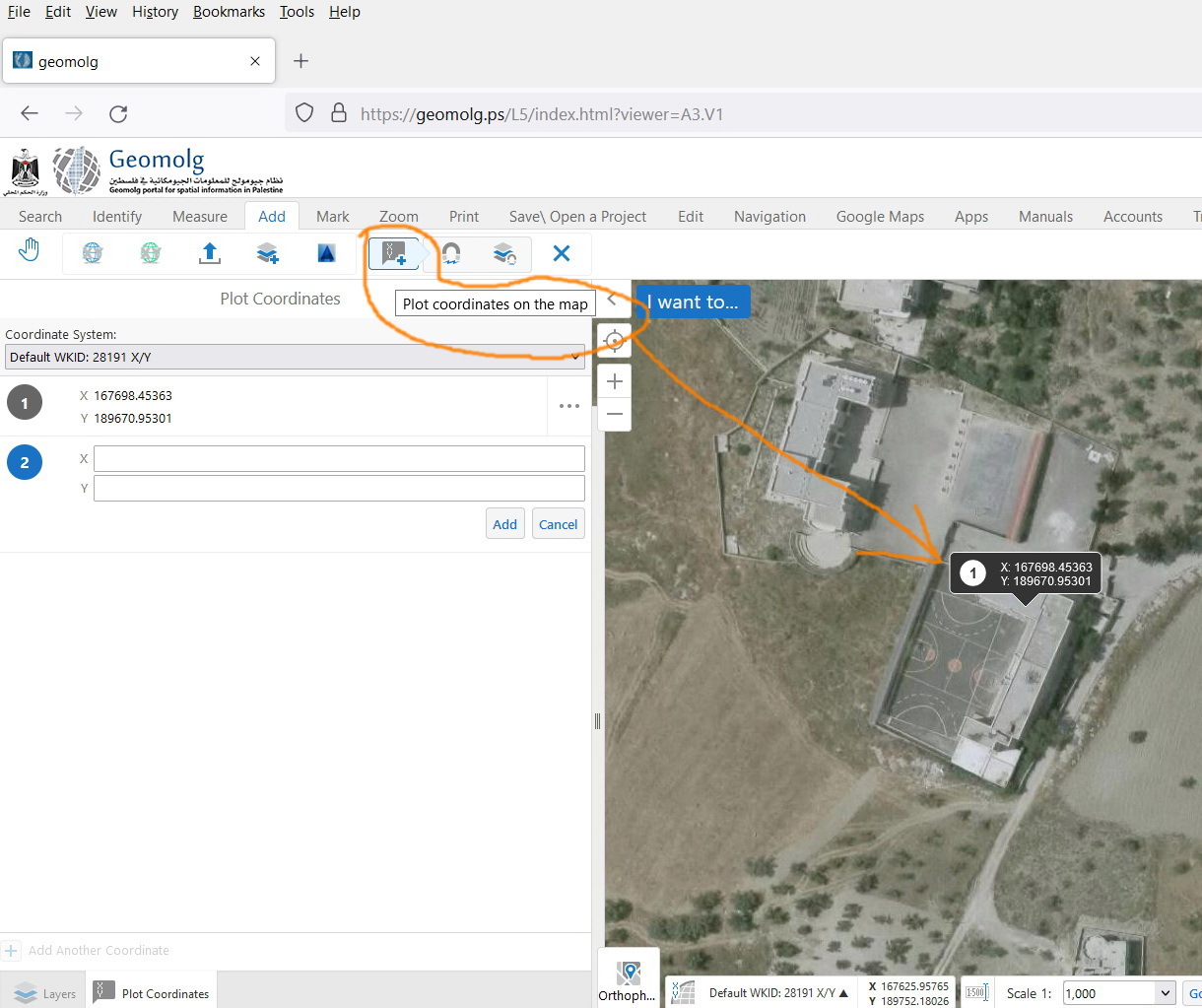Image resolution: width=1202 pixels, height=1008 pixels.
Task: Toggle the snapping magnet tool
Action: 451,253
